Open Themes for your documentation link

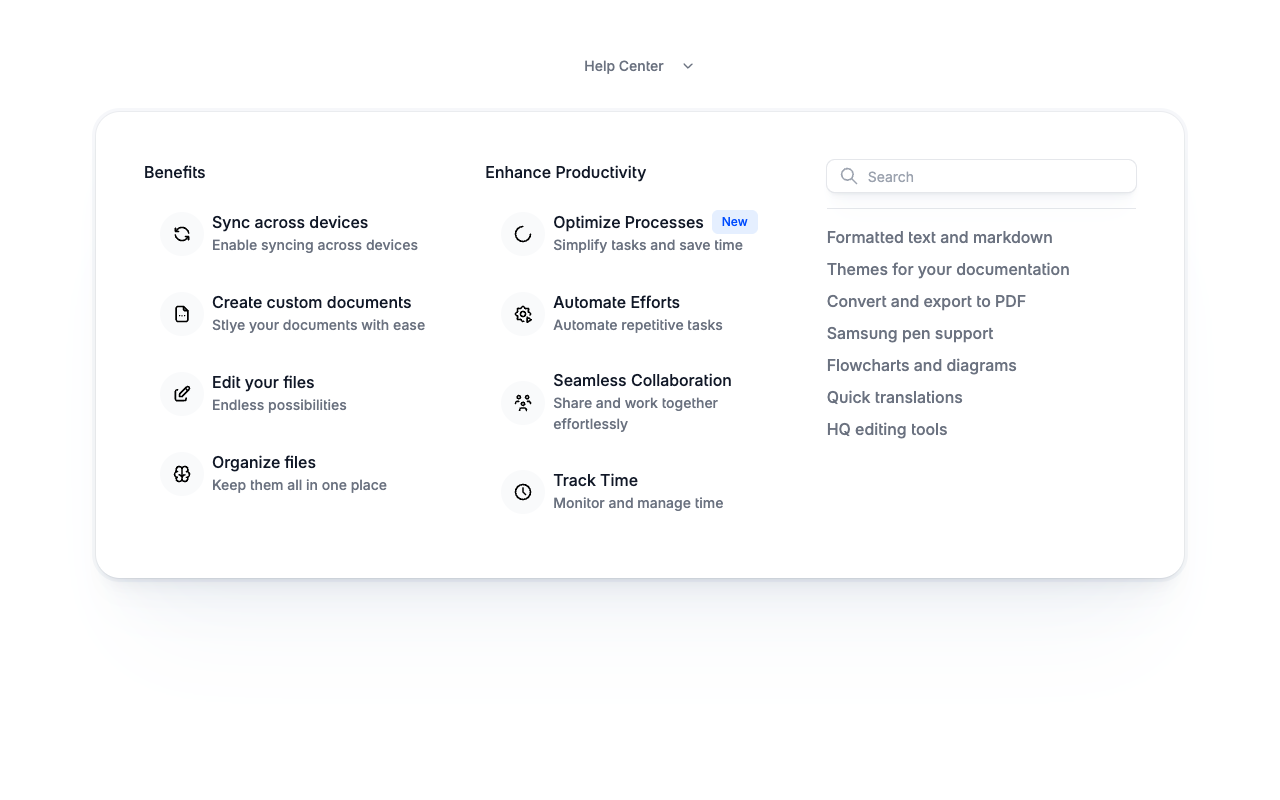click(948, 269)
